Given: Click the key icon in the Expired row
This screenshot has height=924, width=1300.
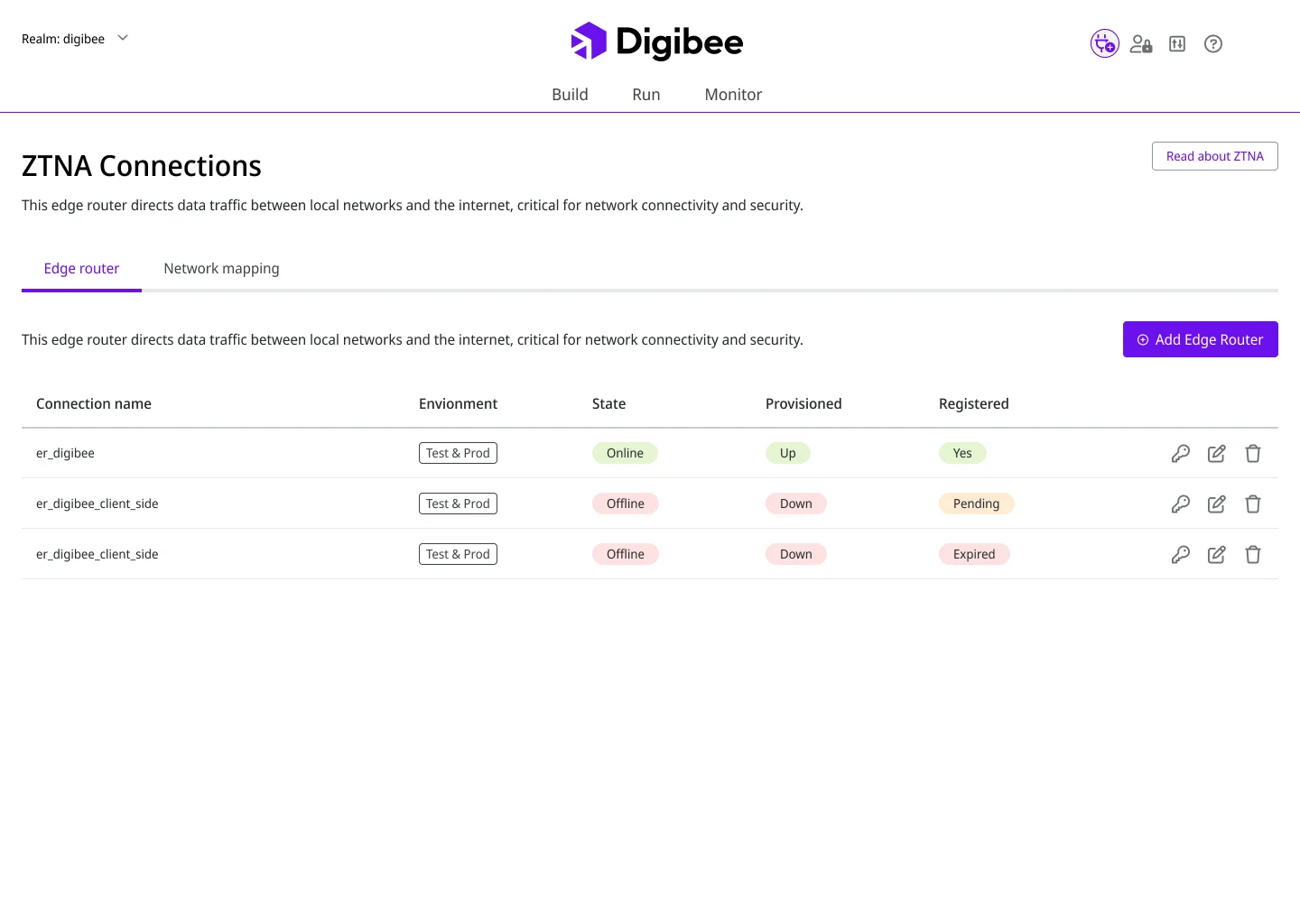Looking at the screenshot, I should (x=1181, y=554).
